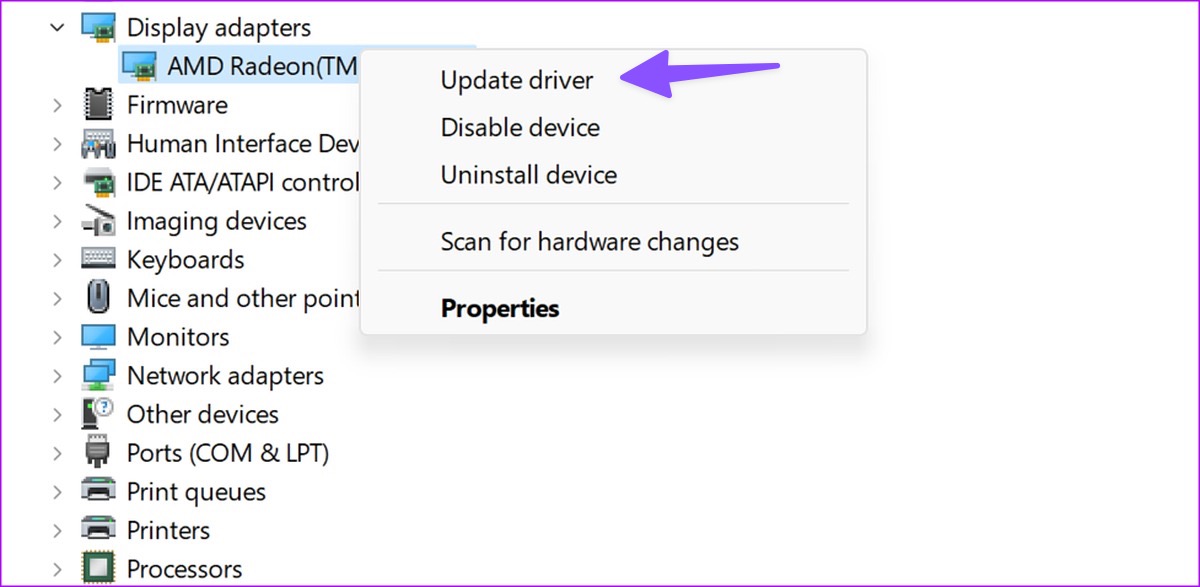Viewport: 1200px width, 587px height.
Task: Expand the Print queues category
Action: click(57, 492)
